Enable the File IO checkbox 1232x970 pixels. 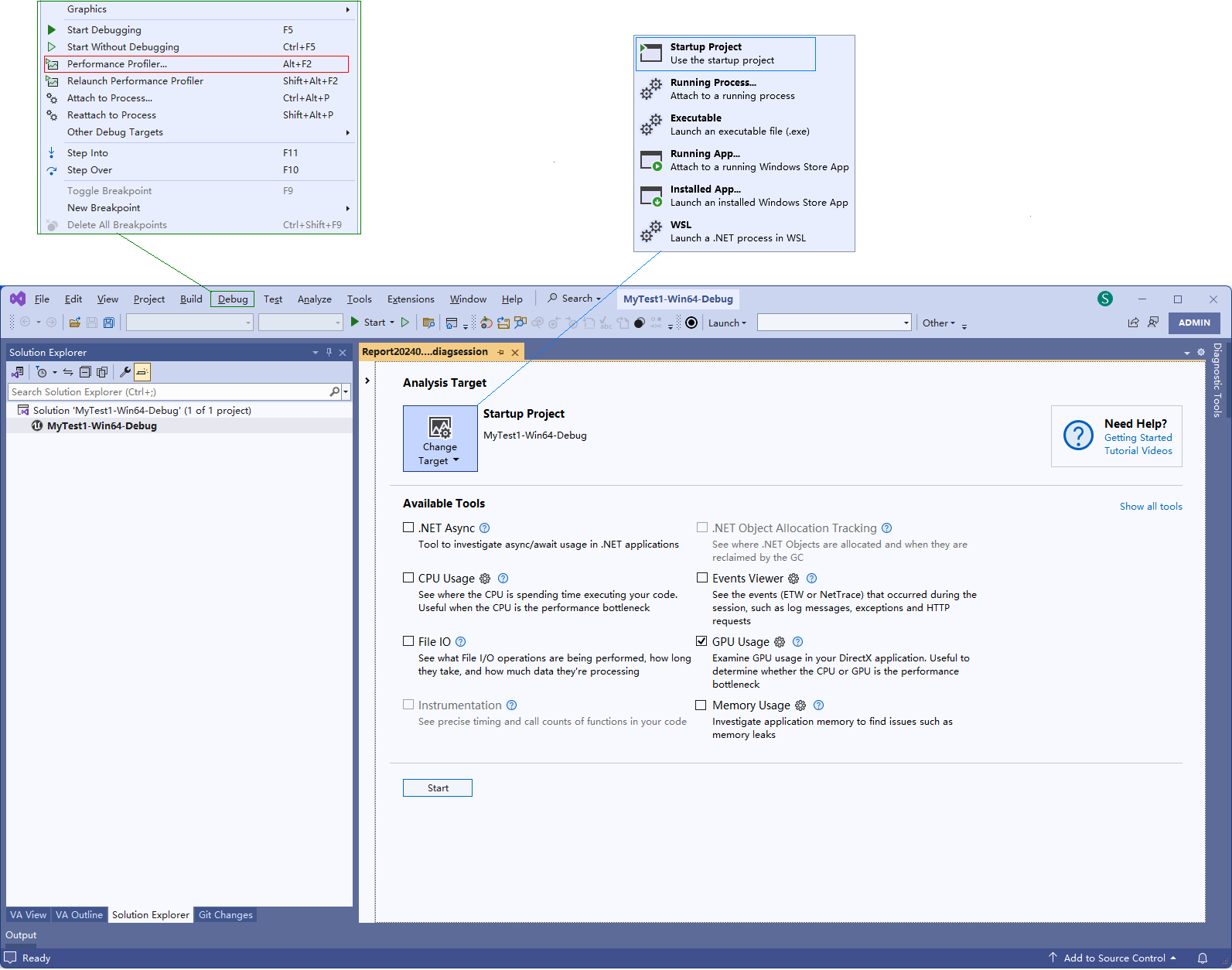click(408, 641)
